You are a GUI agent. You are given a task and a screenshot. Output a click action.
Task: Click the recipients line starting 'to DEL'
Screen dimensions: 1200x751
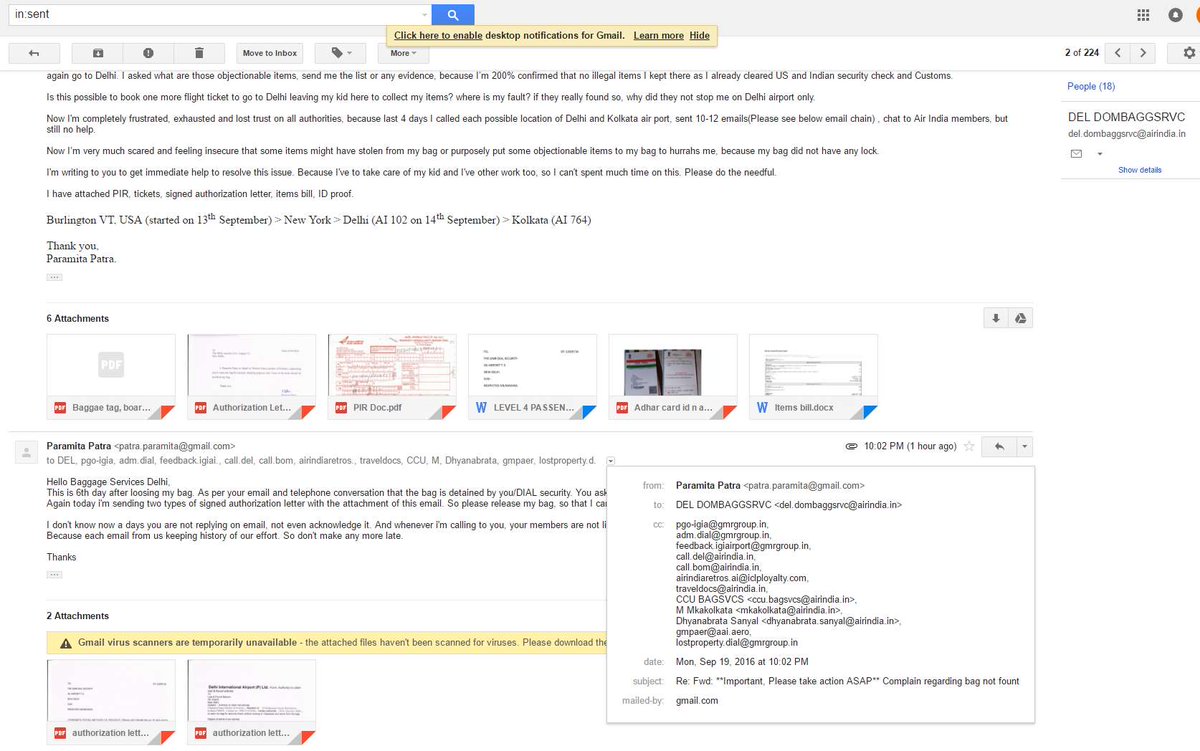[x=321, y=461]
